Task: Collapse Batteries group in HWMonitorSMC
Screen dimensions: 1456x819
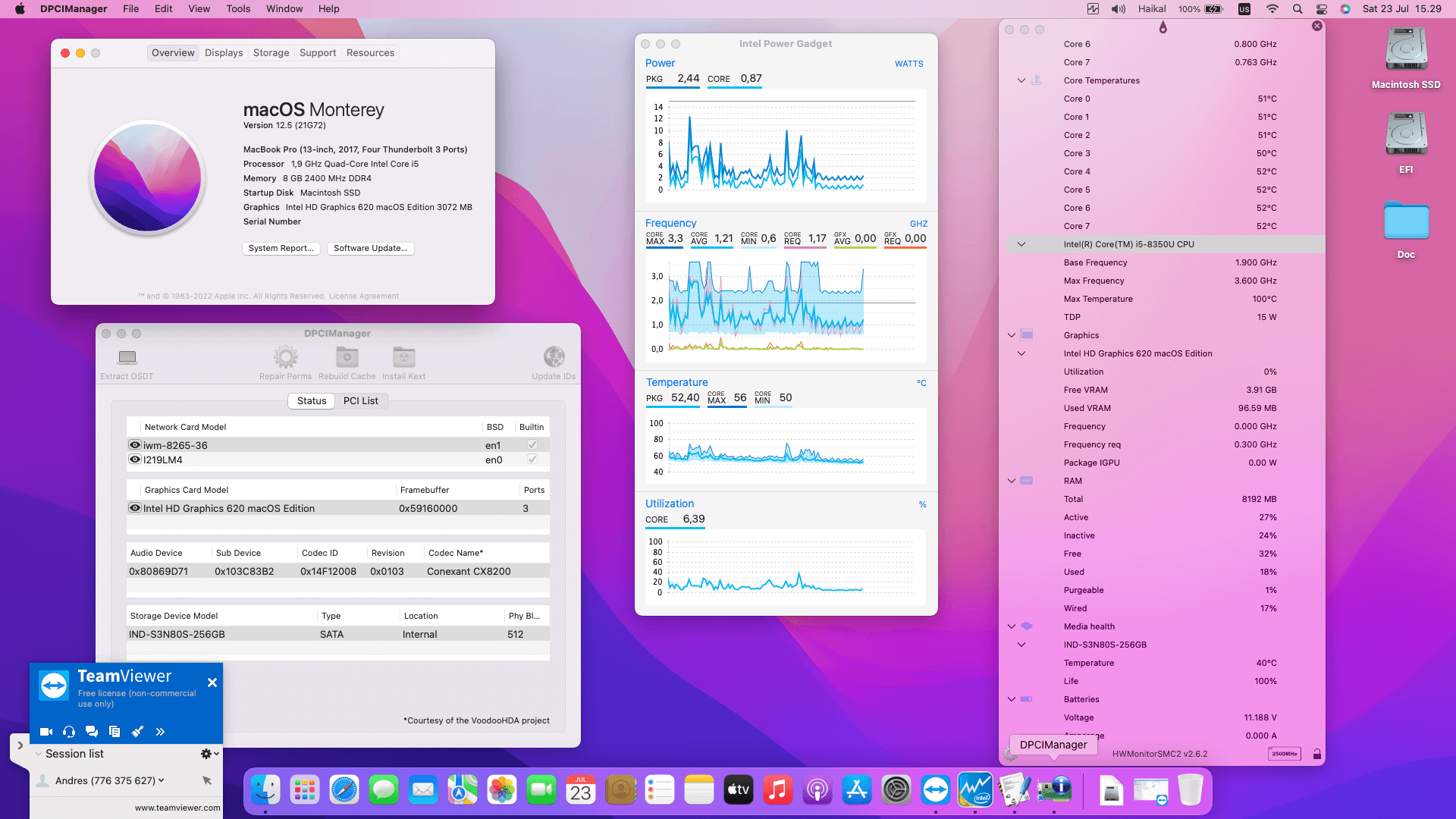Action: pos(1012,699)
